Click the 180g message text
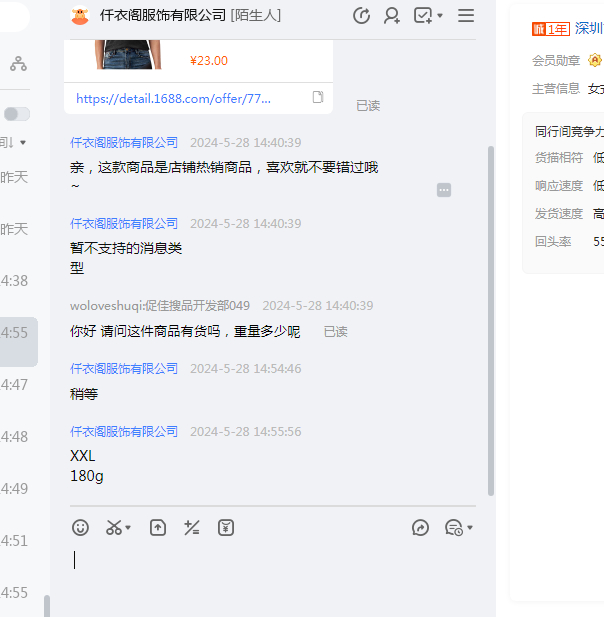 (87, 476)
